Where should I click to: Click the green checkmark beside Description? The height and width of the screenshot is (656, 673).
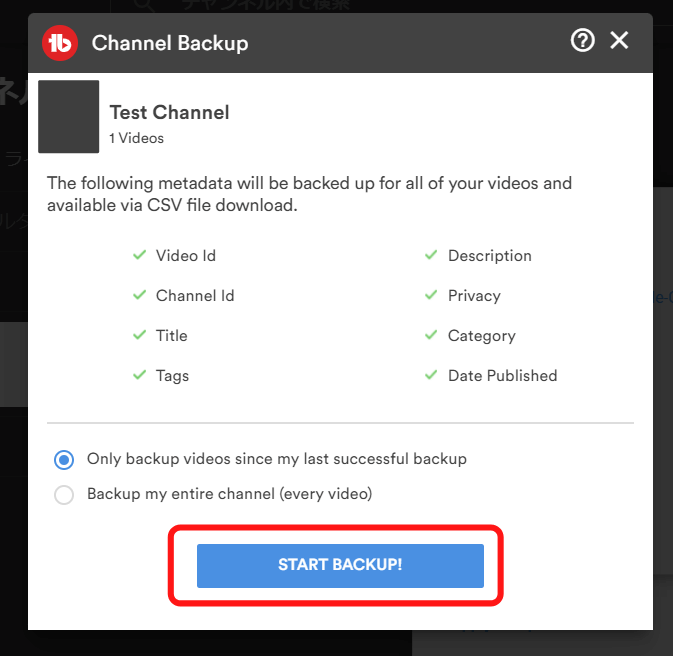tap(431, 255)
